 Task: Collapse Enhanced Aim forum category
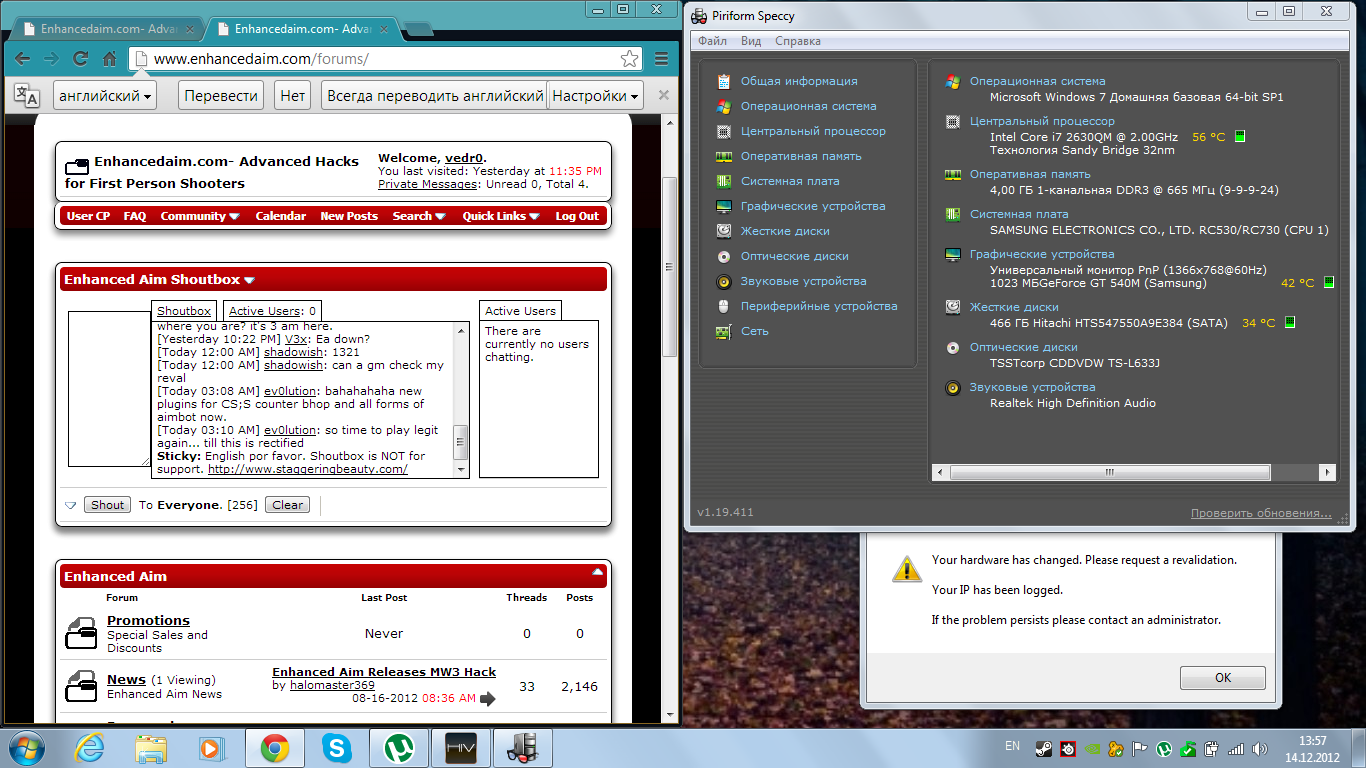pyautogui.click(x=597, y=573)
